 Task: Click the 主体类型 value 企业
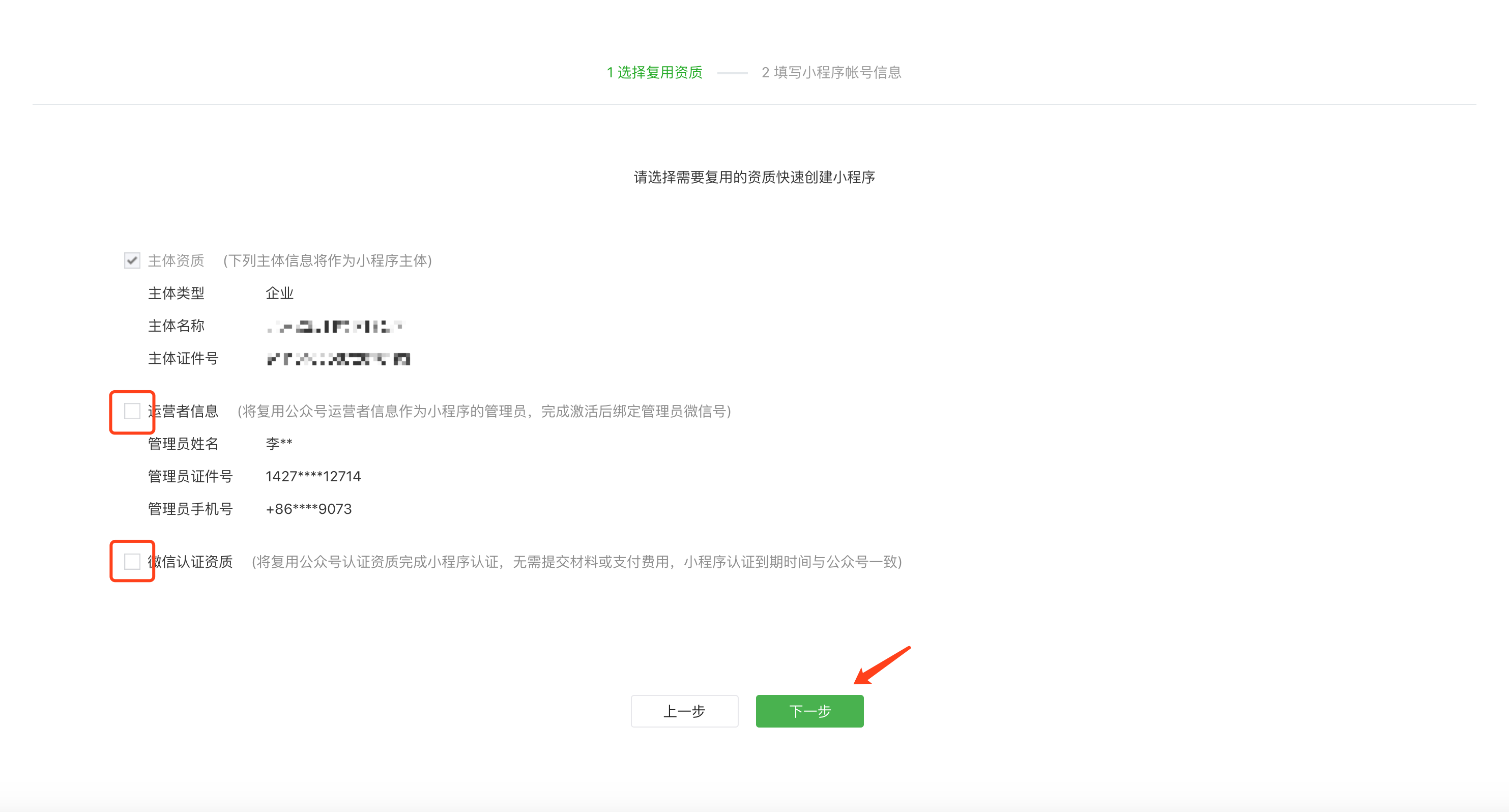pyautogui.click(x=279, y=294)
